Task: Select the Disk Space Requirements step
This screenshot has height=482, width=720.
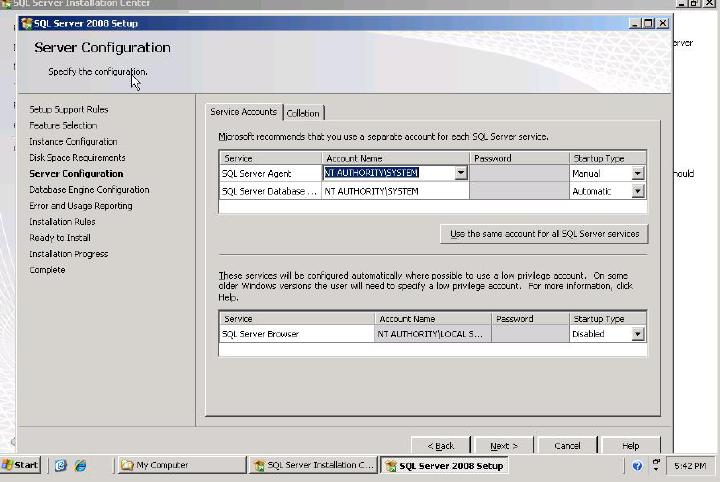Action: click(x=77, y=157)
